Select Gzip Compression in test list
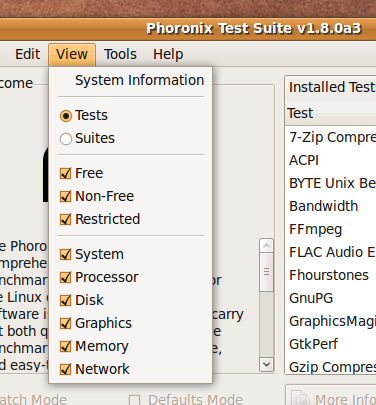376x405 pixels. pos(331,367)
